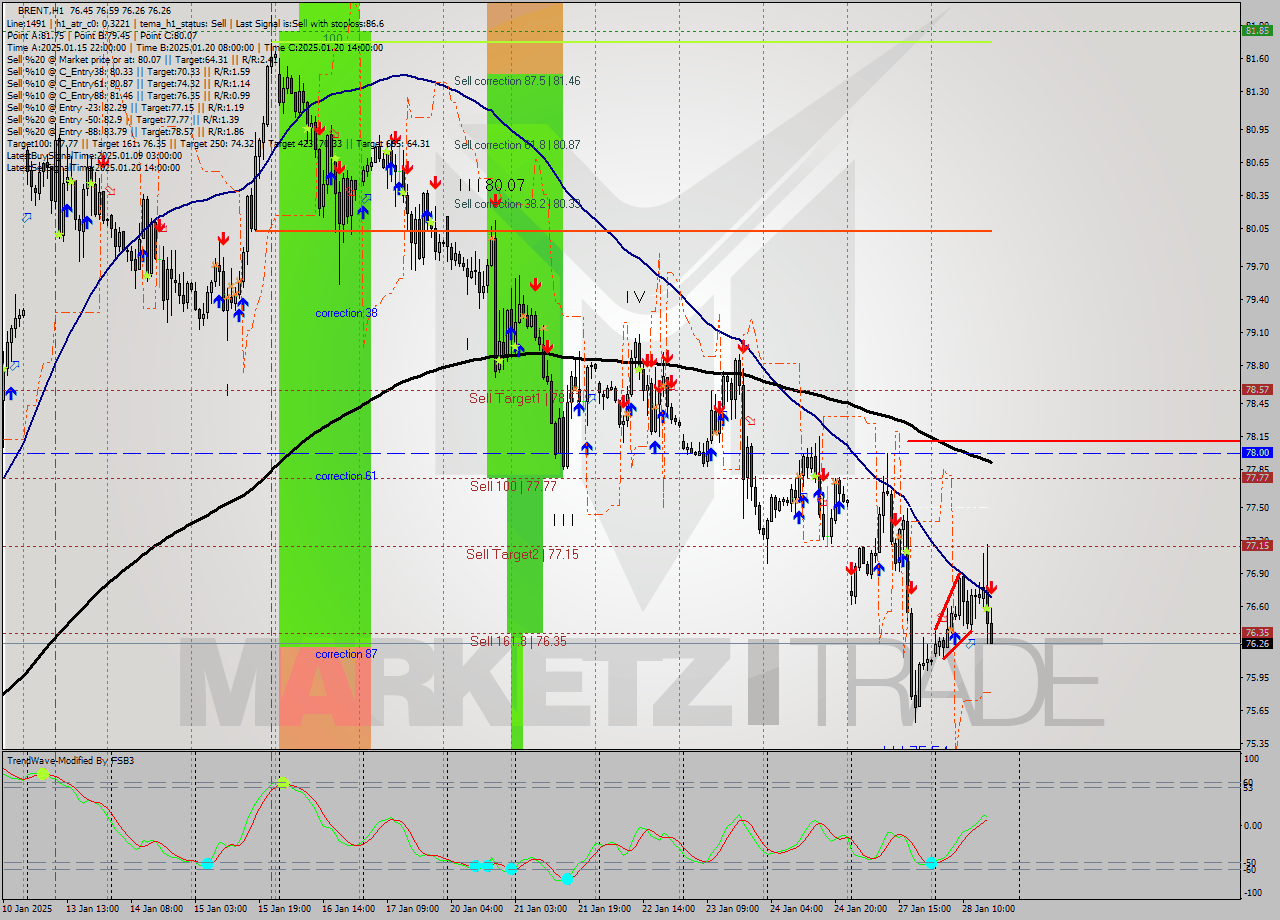Viewport: 1280px width, 920px height.
Task: Click the 78.00 blue price tag
Action: 1257,452
